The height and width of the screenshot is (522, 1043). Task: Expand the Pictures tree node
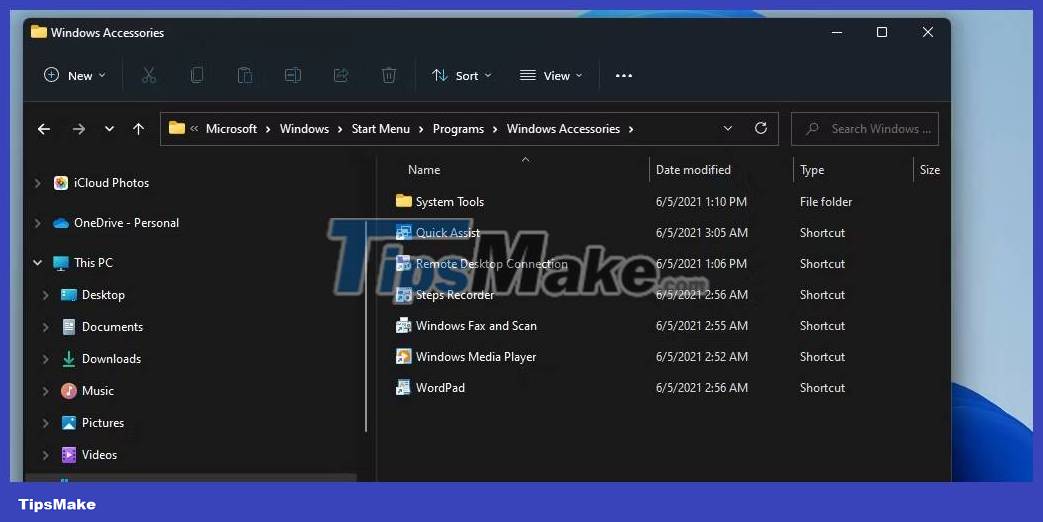coord(45,423)
